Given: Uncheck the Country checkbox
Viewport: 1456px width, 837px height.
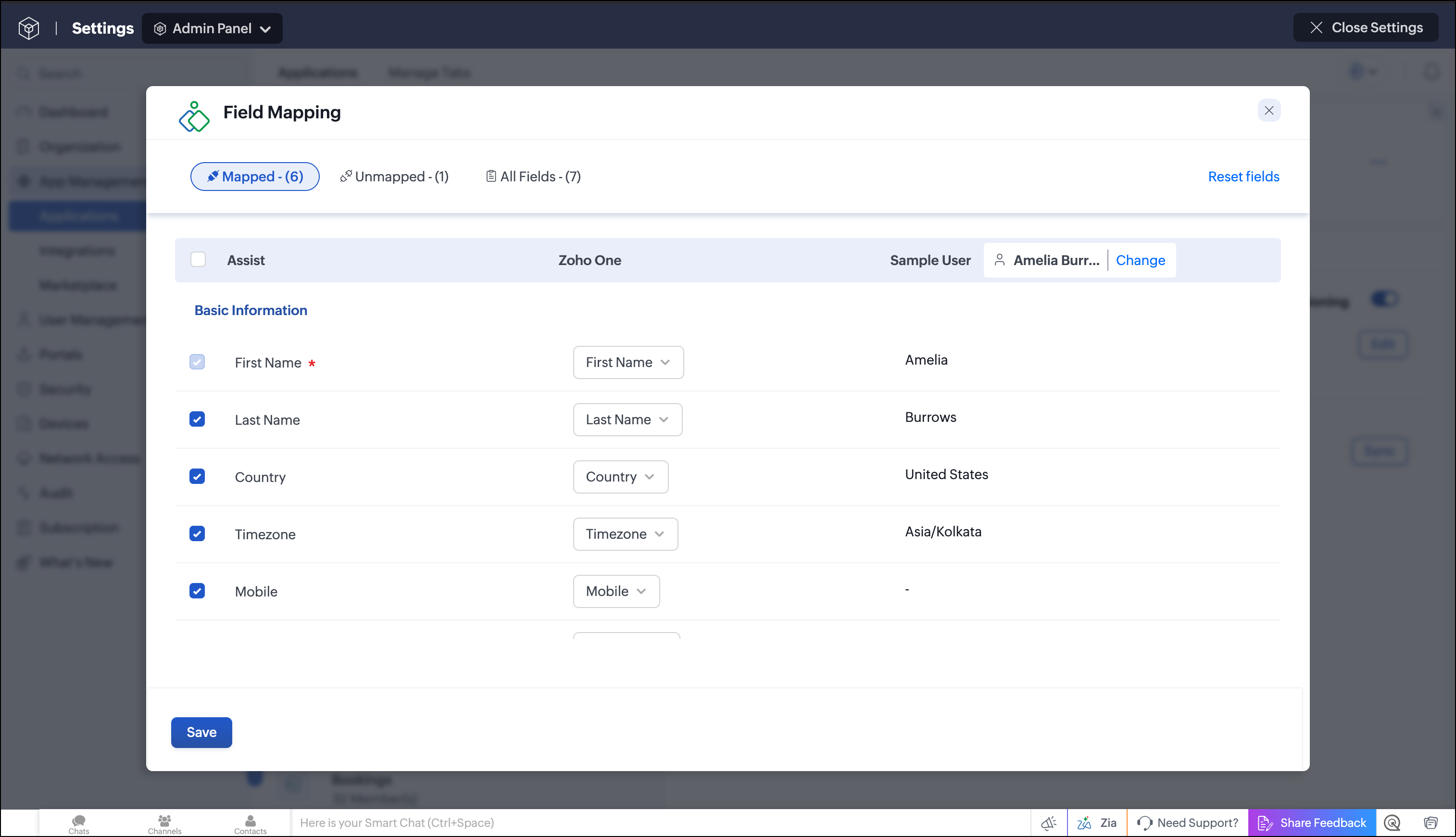Looking at the screenshot, I should coord(197,476).
